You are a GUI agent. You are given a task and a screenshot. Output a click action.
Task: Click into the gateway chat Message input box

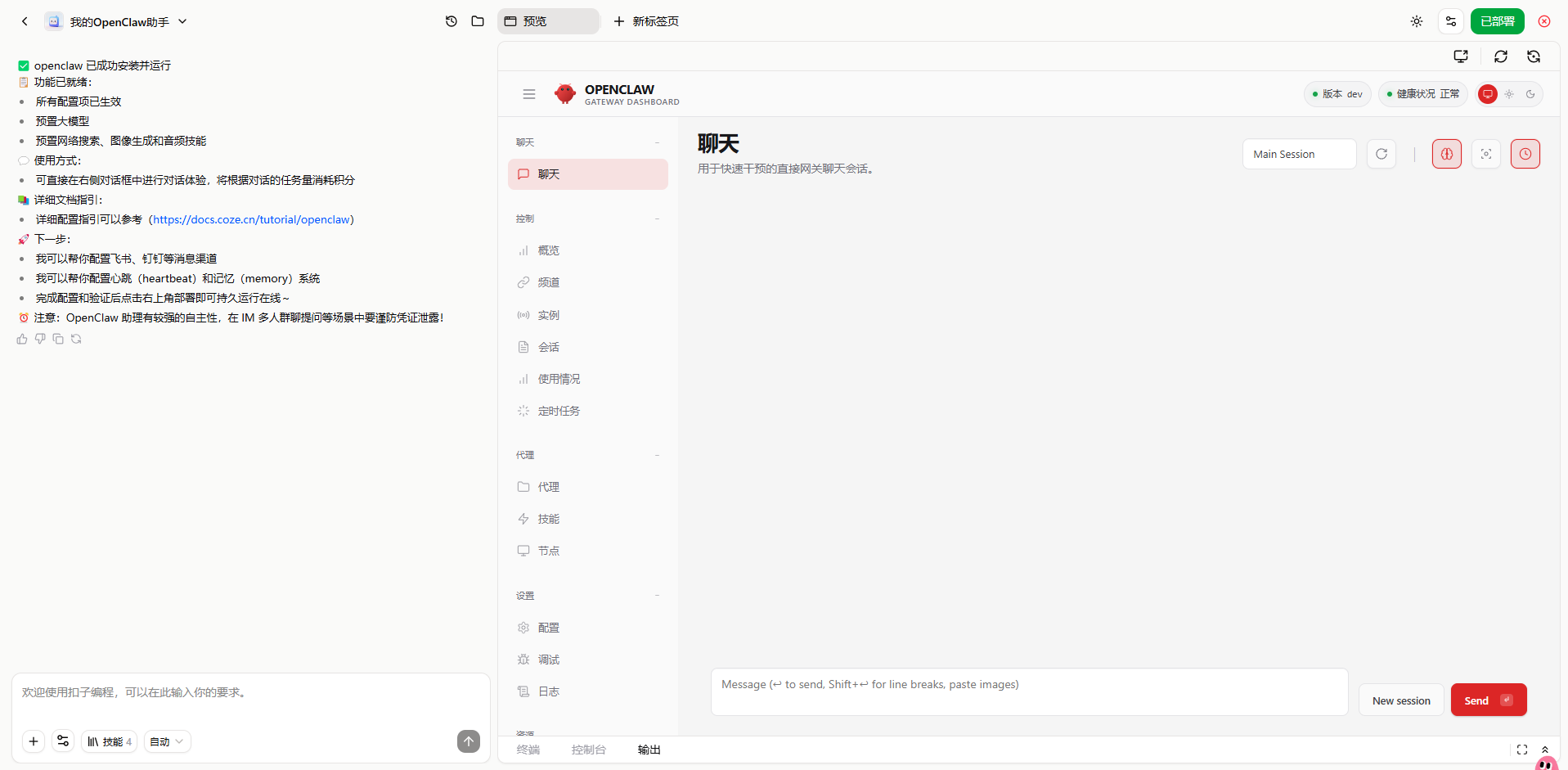pos(1028,692)
